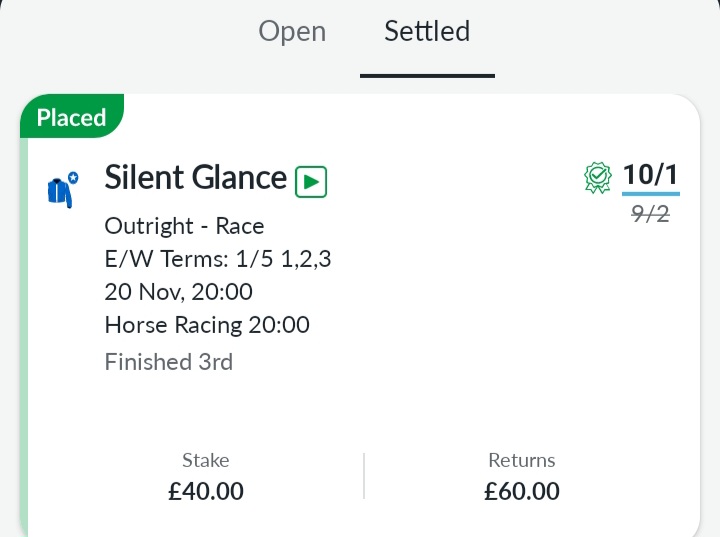This screenshot has height=537, width=720.
Task: Click the Stake label
Action: click(206, 460)
